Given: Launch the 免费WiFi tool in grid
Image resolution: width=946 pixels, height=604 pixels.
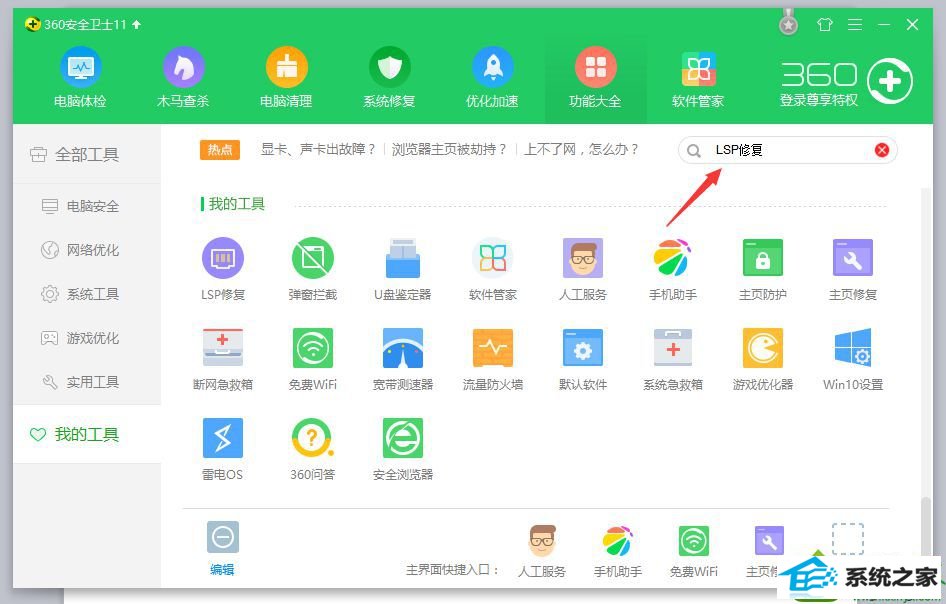Looking at the screenshot, I should 312,348.
